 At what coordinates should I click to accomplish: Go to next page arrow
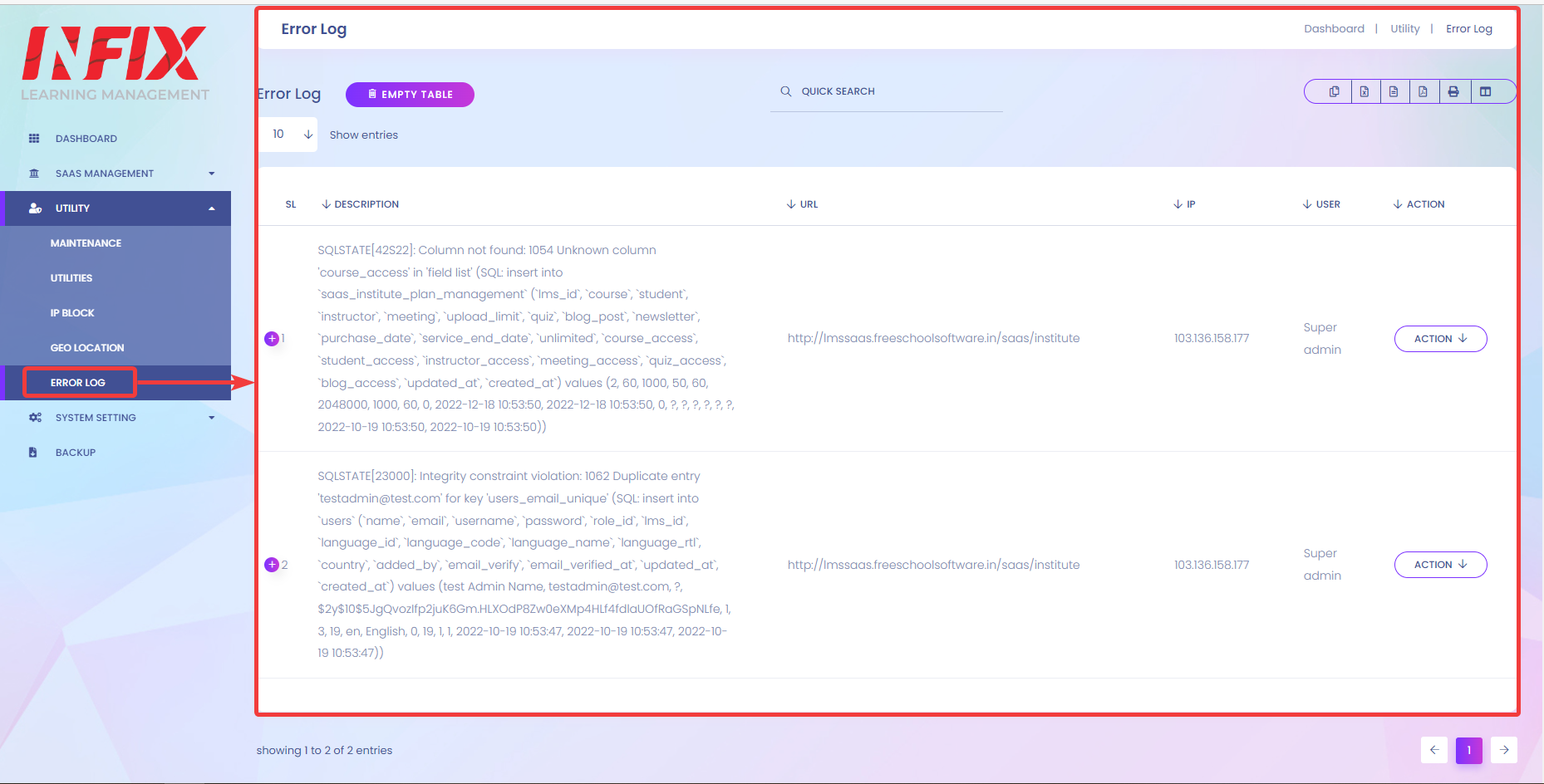[x=1504, y=750]
